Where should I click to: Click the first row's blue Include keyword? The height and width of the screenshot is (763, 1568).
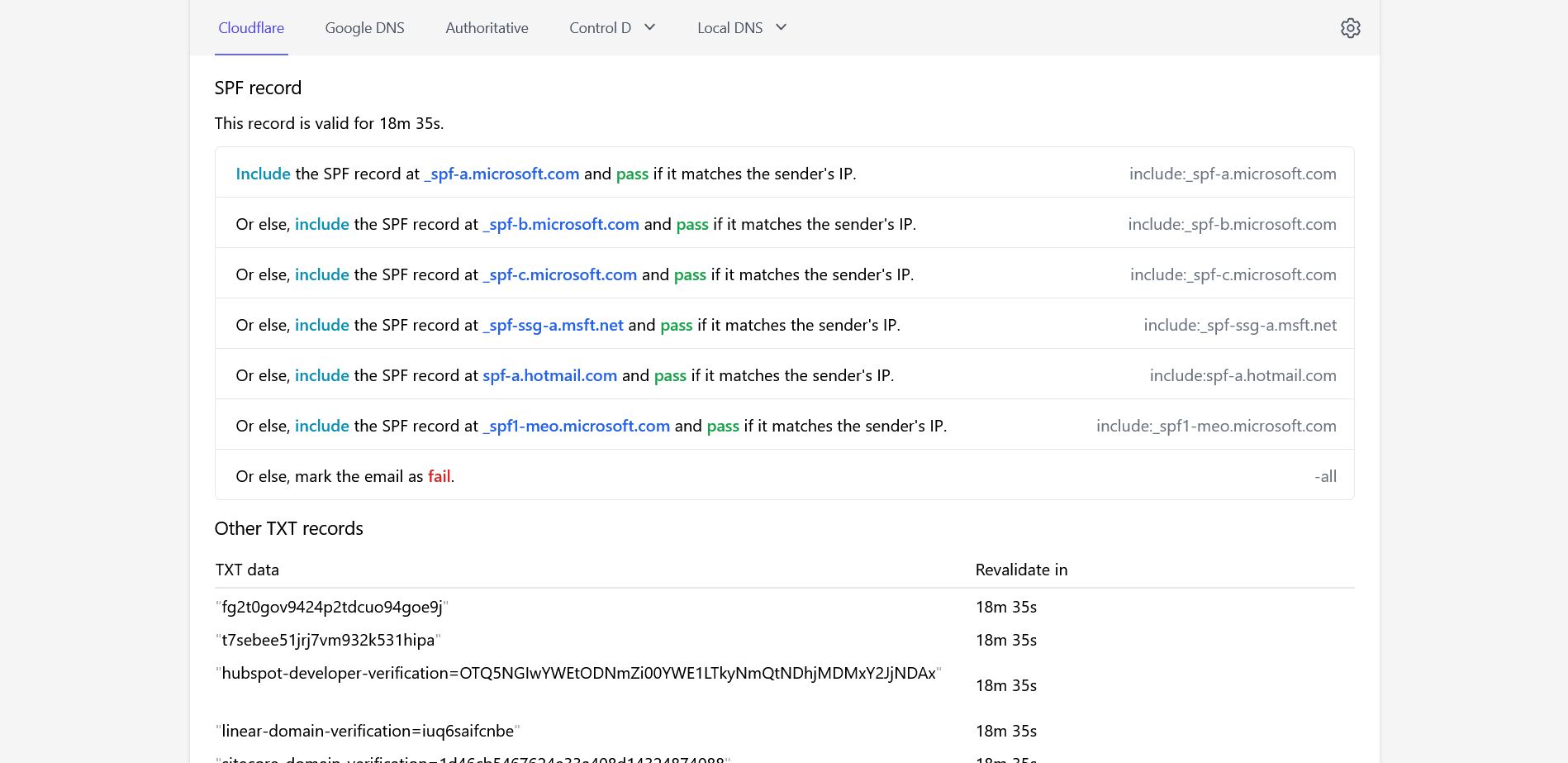coord(263,174)
